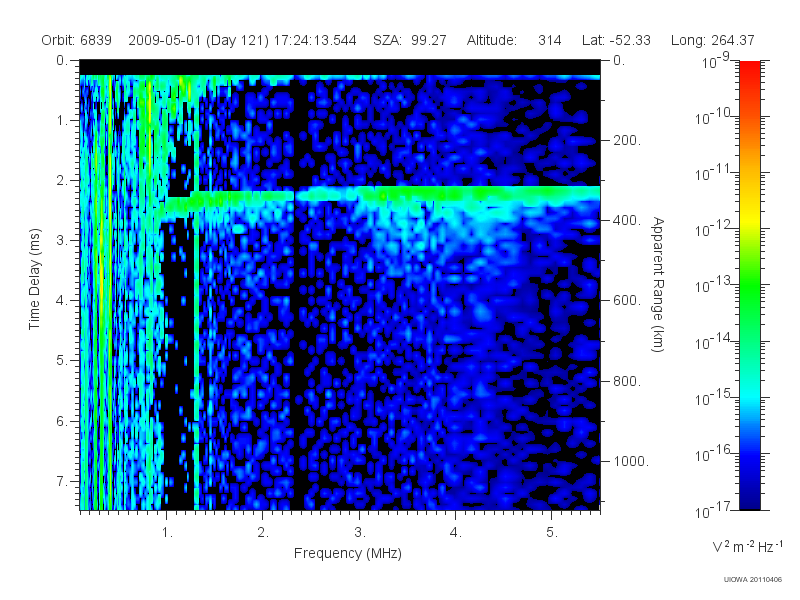The image size is (800, 600).
Task: Click the 10^-13 colorbar tick label
Action: point(714,286)
